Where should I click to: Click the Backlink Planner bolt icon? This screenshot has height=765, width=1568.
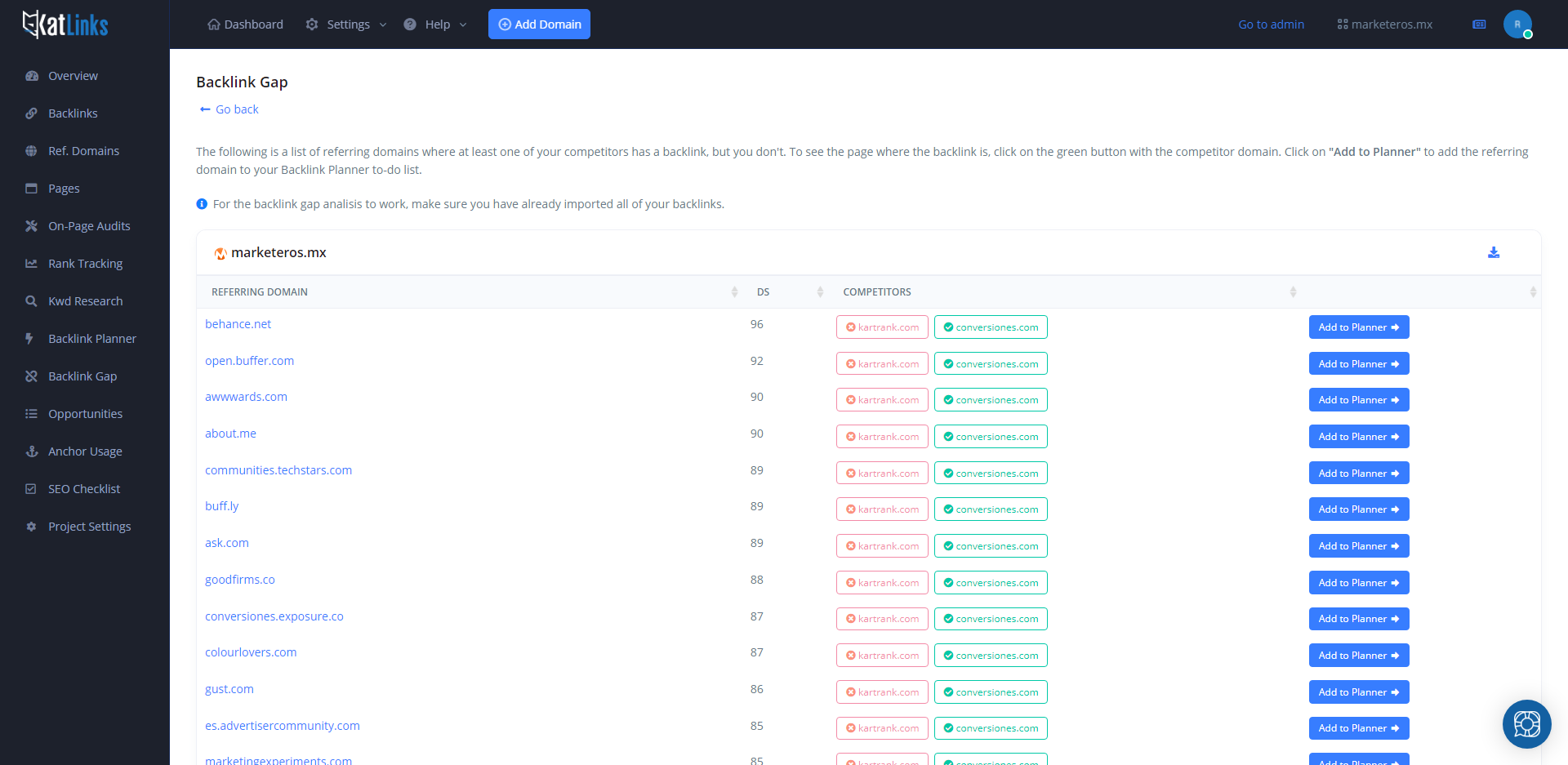[x=30, y=339]
